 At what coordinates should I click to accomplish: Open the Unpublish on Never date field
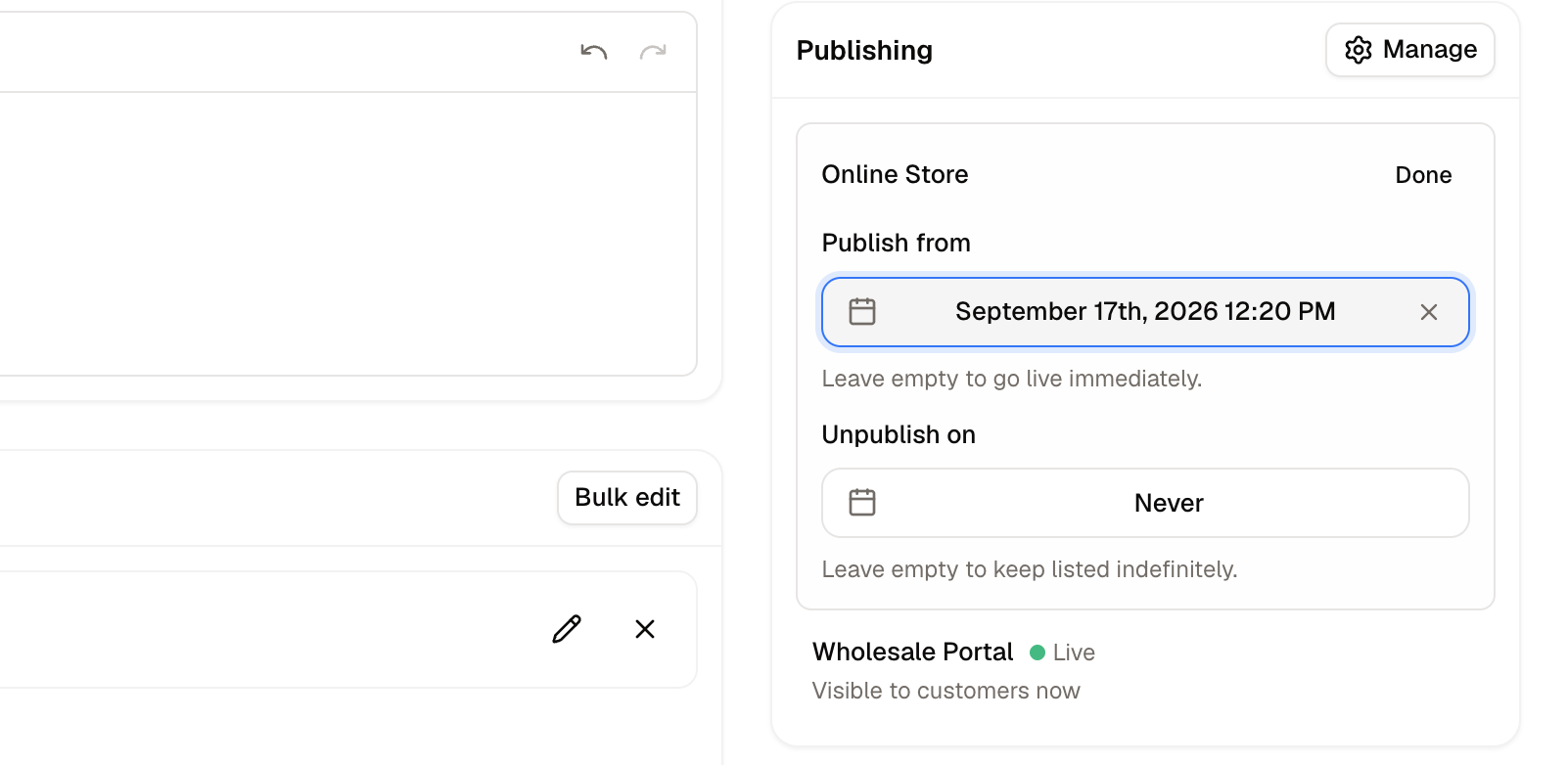click(1145, 503)
